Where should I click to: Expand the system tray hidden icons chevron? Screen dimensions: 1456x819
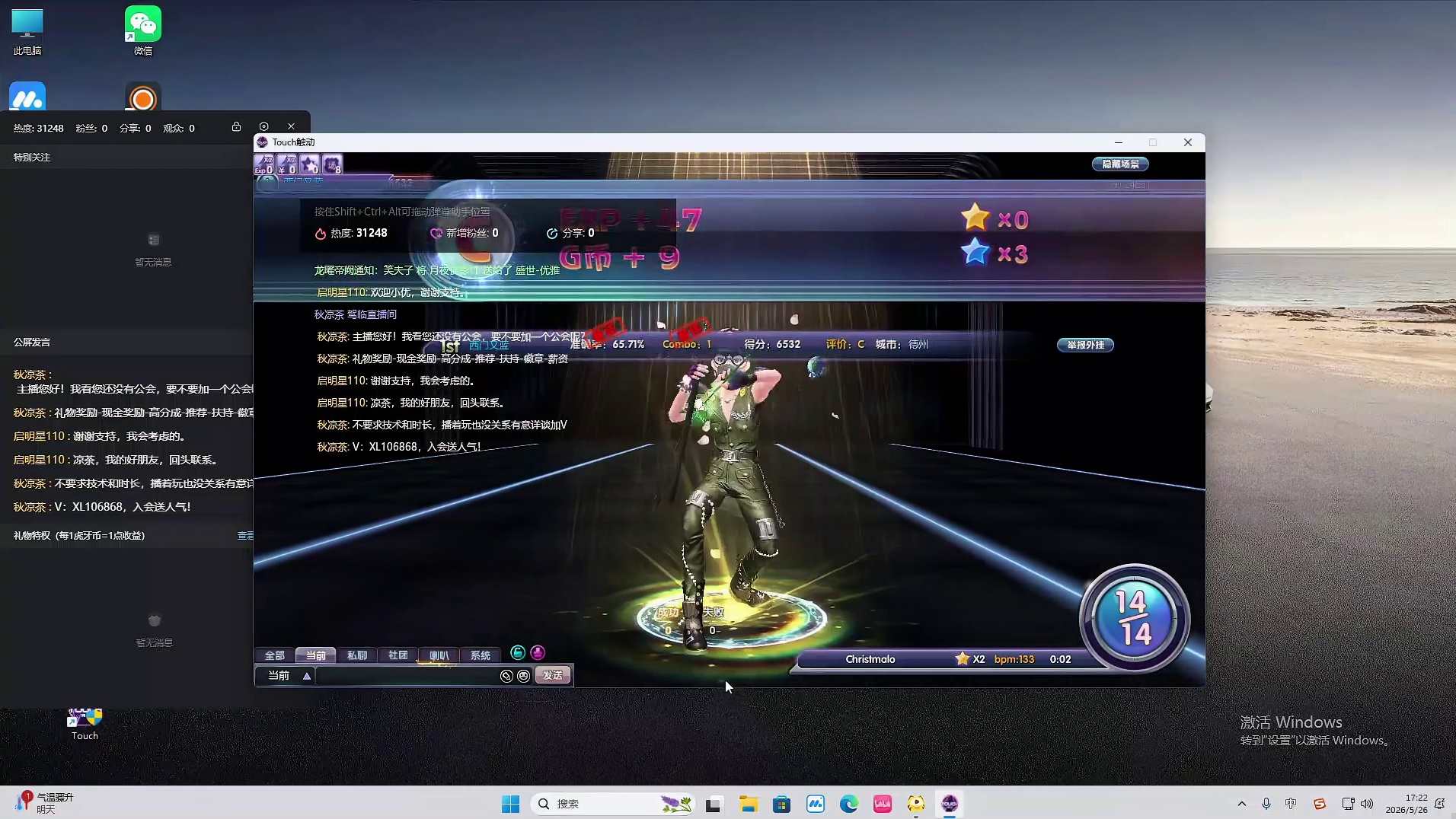pos(1242,804)
